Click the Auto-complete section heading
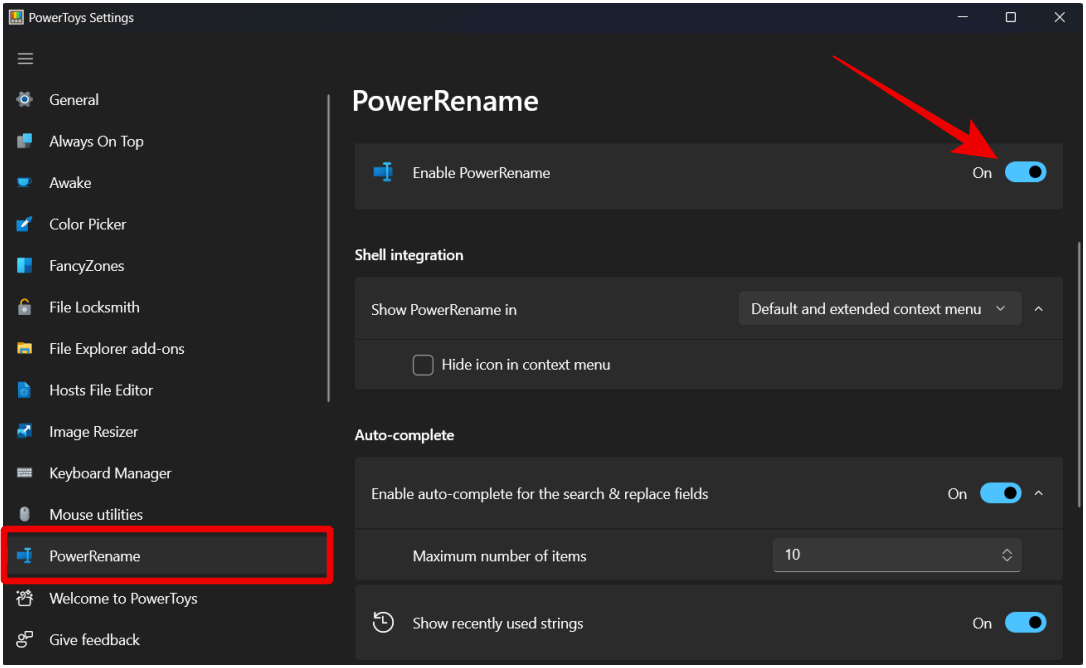This screenshot has width=1086, height=668. 404,435
